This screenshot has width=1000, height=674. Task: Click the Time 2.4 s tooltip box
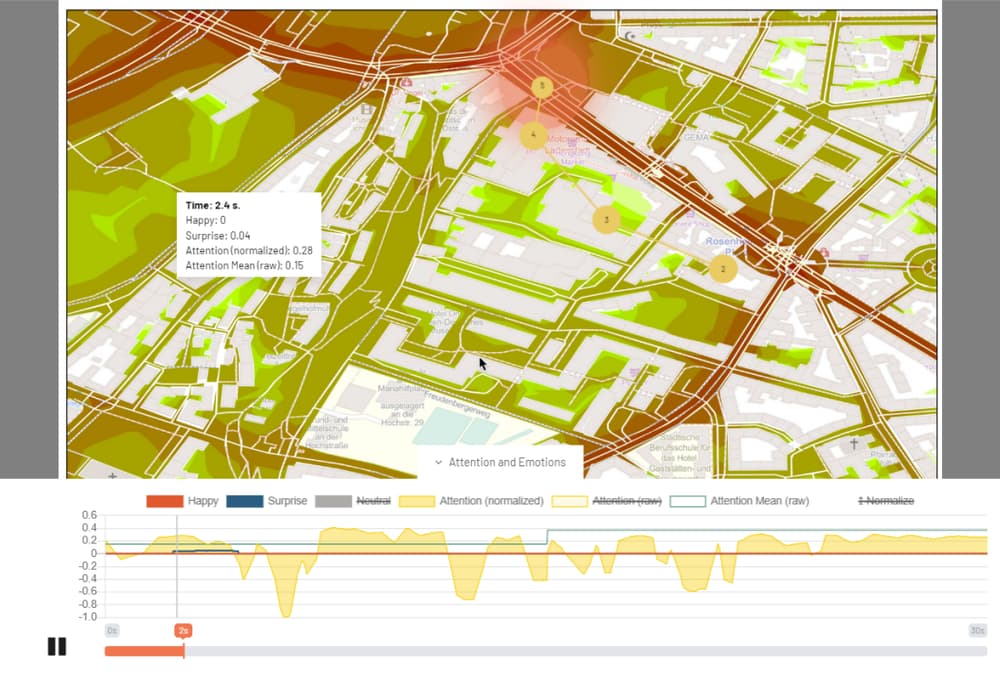[x=249, y=235]
